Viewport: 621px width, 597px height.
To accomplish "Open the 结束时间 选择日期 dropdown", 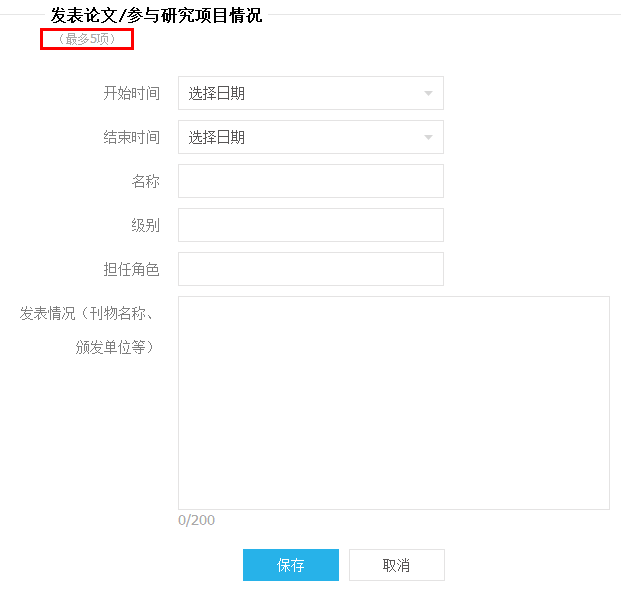I will 310,138.
